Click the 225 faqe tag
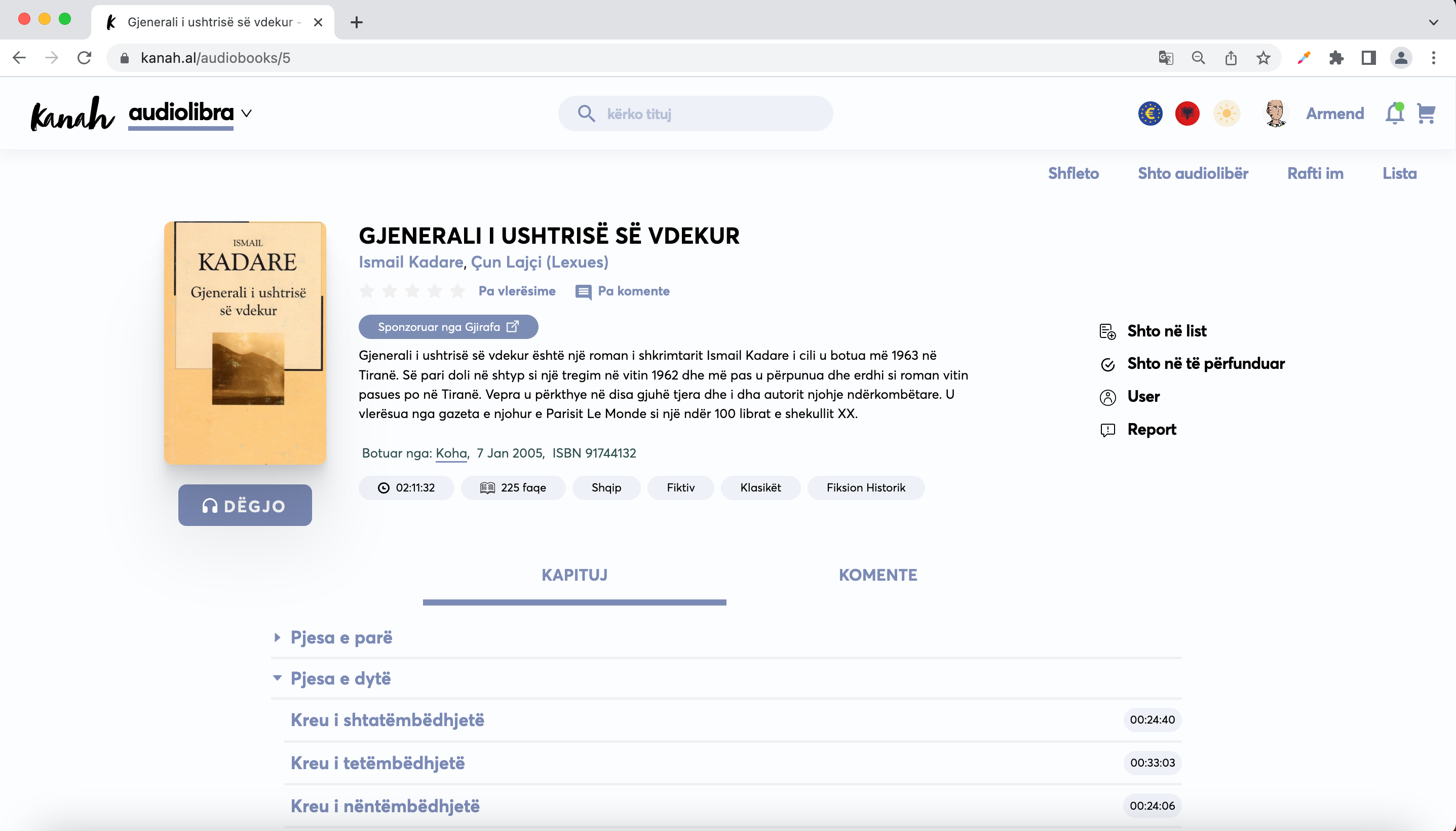The image size is (1456, 831). pyautogui.click(x=514, y=488)
